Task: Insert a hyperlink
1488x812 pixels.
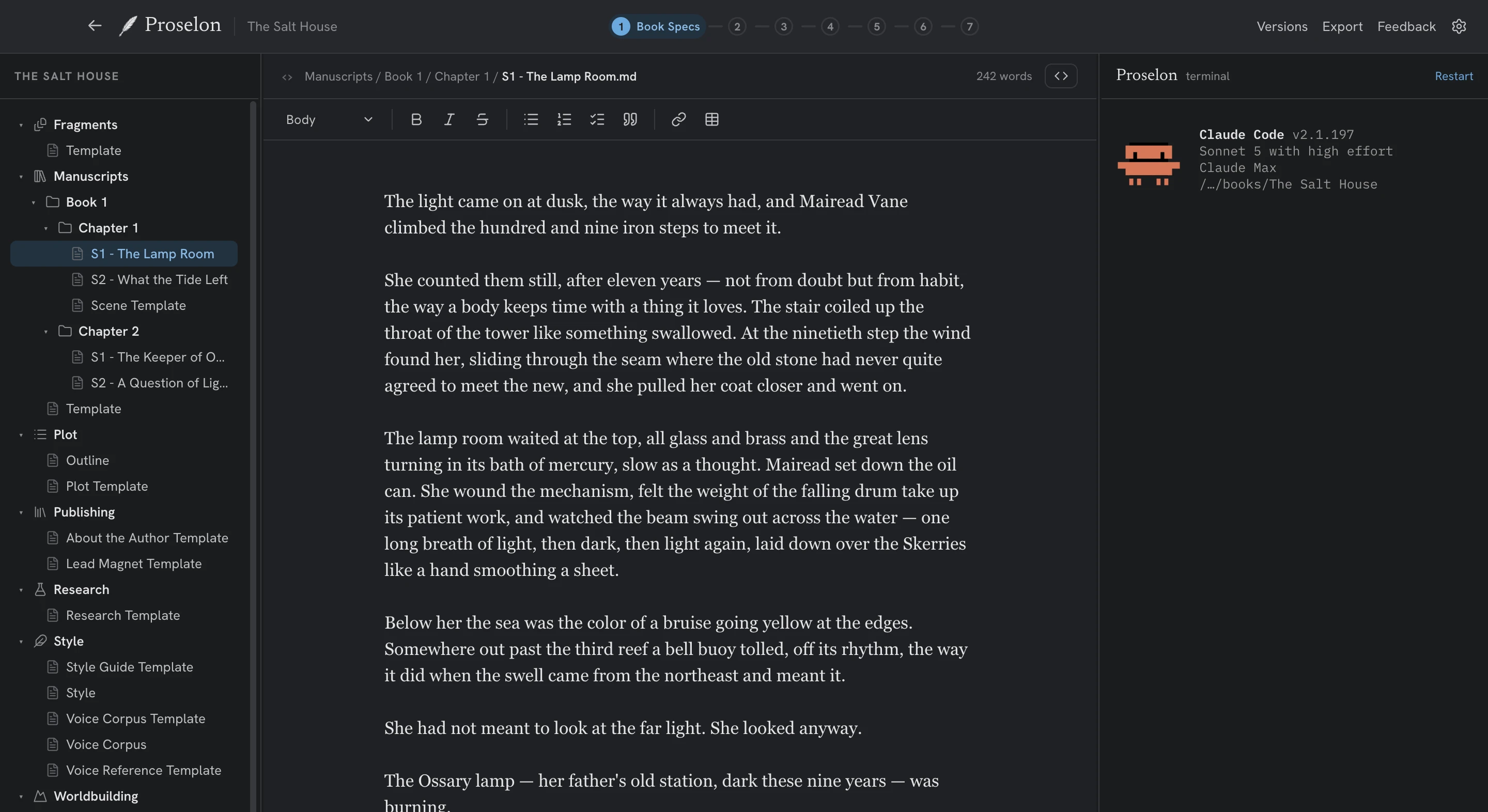Action: click(x=679, y=119)
